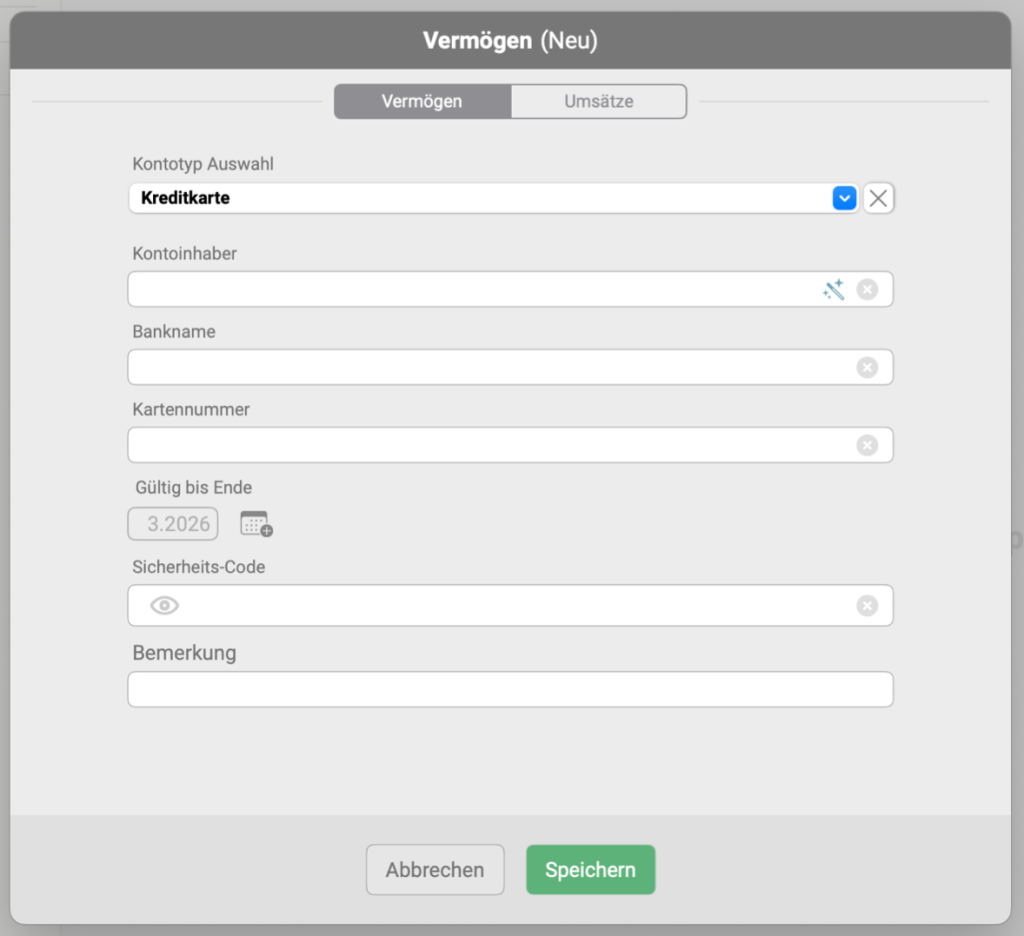This screenshot has height=936, width=1024.
Task: Select the Vermögen tab
Action: (422, 101)
